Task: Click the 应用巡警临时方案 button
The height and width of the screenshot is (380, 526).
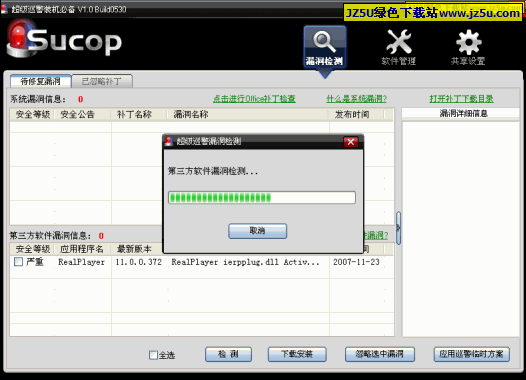Action: tap(471, 354)
